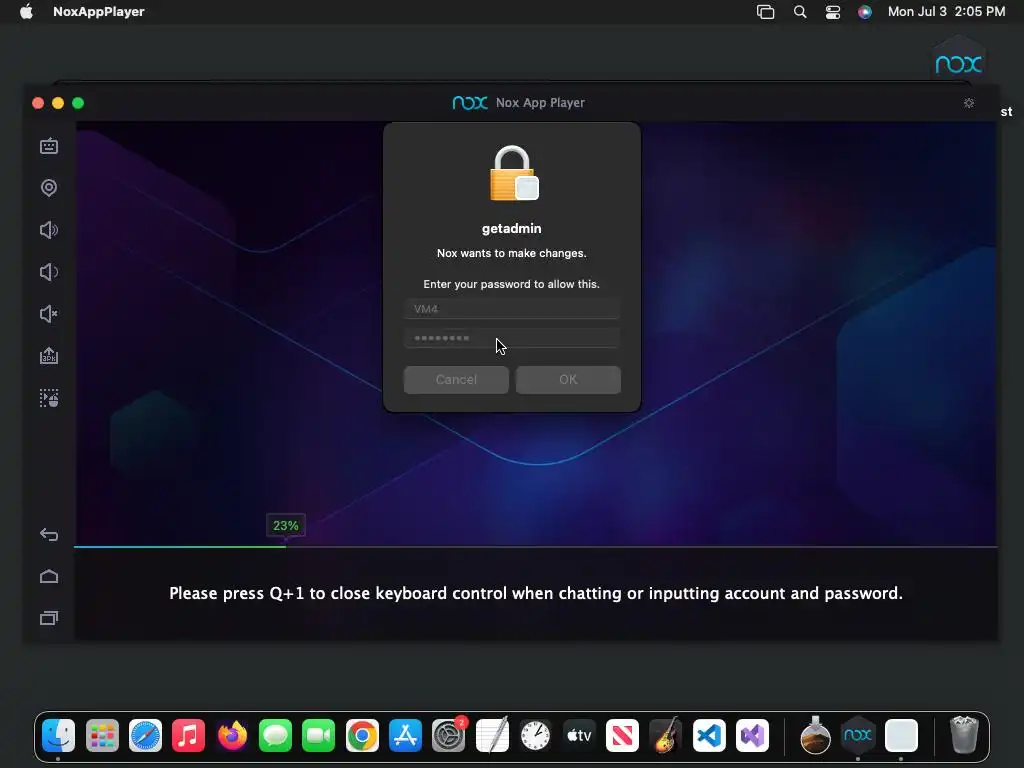Screen dimensions: 1024x768
Task: Turn volume up in Nox sidebar
Action: [x=49, y=230]
